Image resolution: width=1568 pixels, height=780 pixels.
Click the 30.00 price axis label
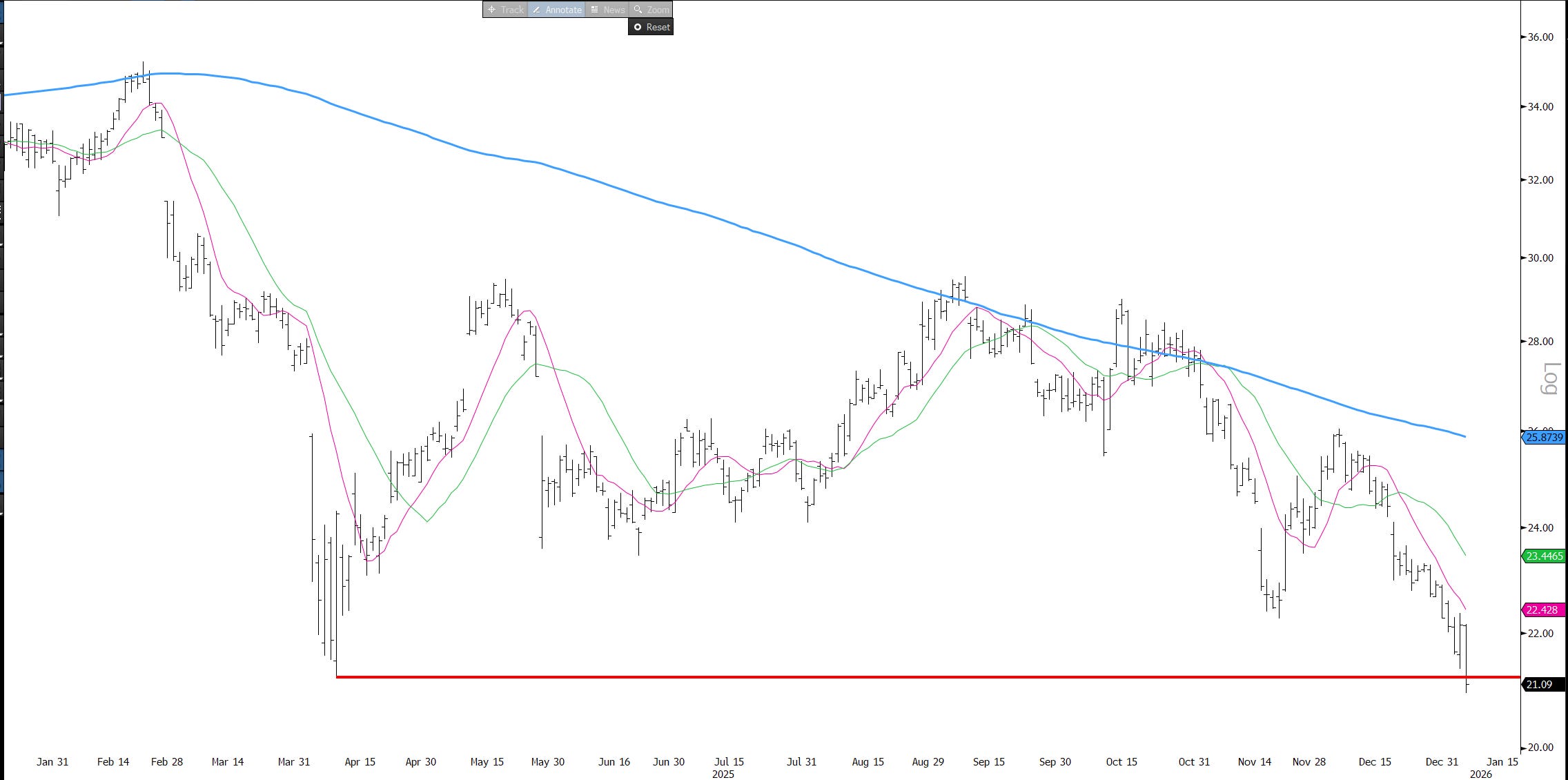click(1540, 258)
